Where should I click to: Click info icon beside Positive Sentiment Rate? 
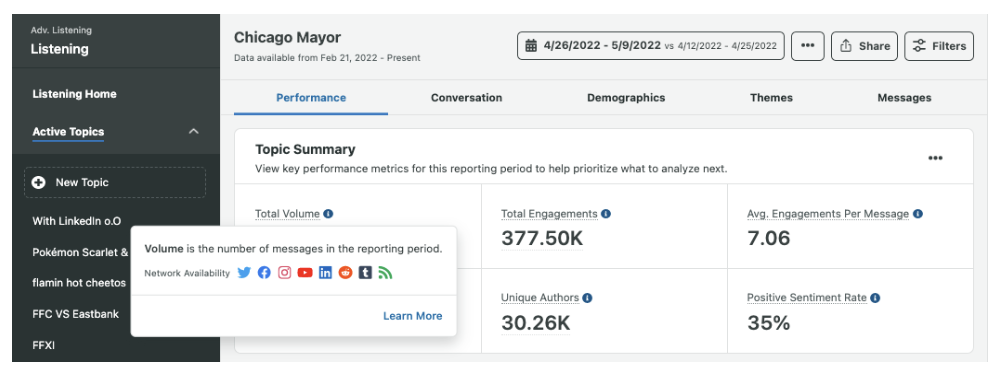point(875,297)
